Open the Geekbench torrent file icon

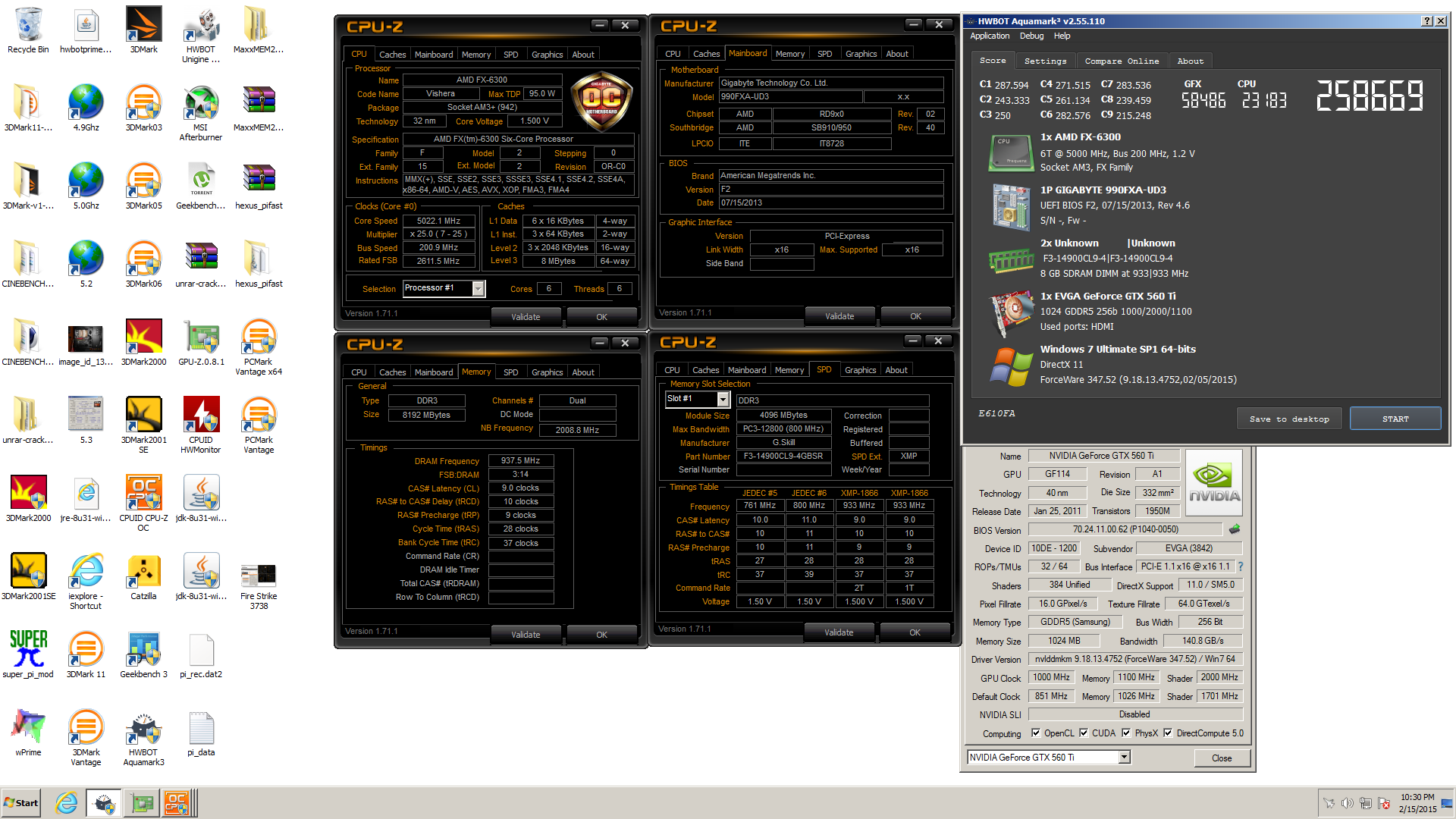201,187
